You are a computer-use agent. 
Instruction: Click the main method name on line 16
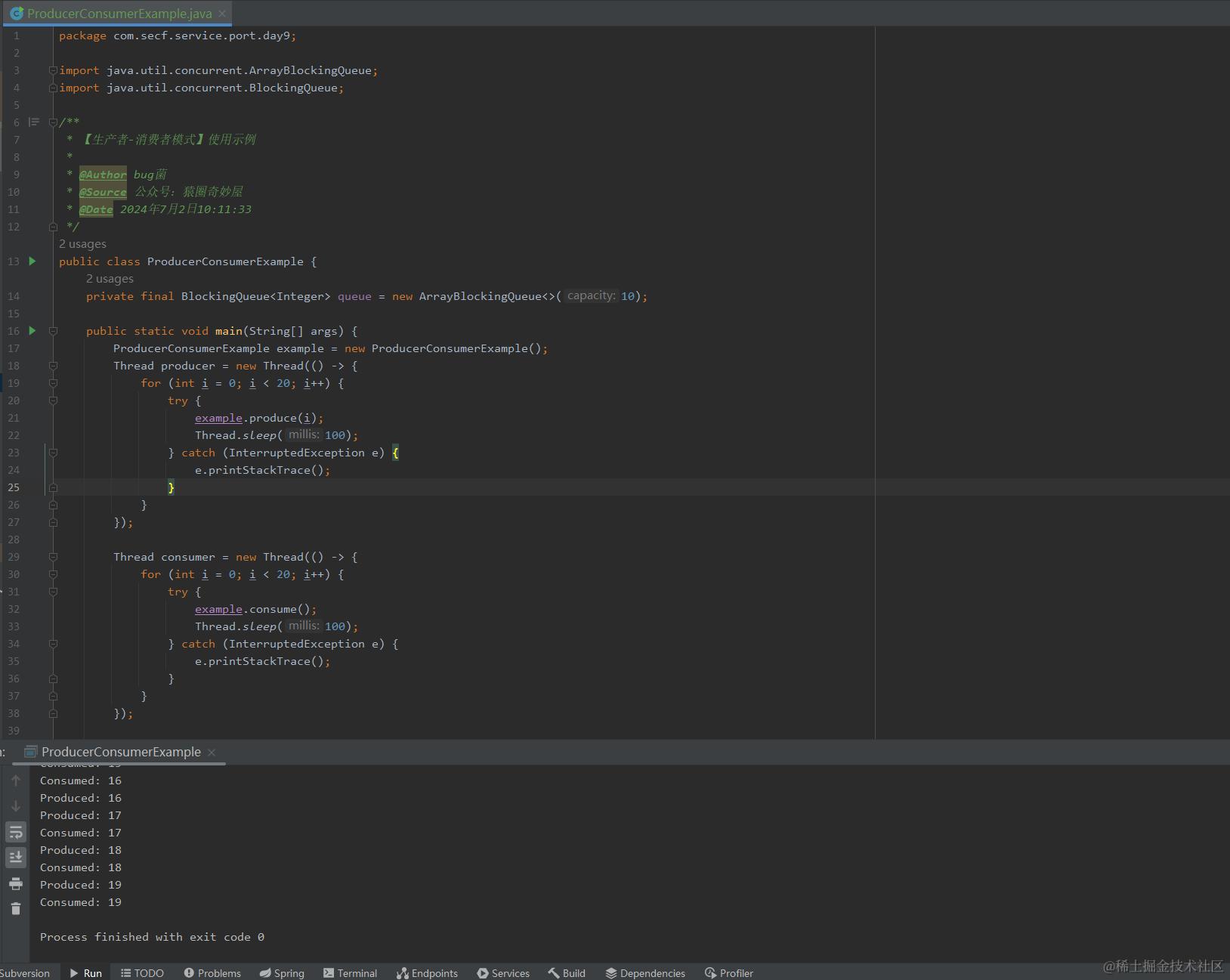point(229,331)
